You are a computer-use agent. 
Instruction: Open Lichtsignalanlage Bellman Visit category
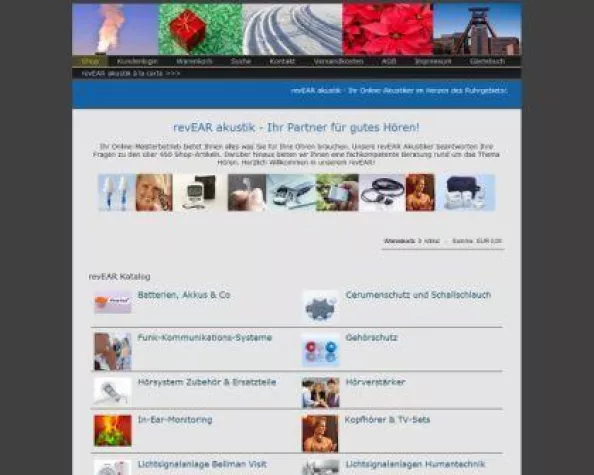point(202,464)
